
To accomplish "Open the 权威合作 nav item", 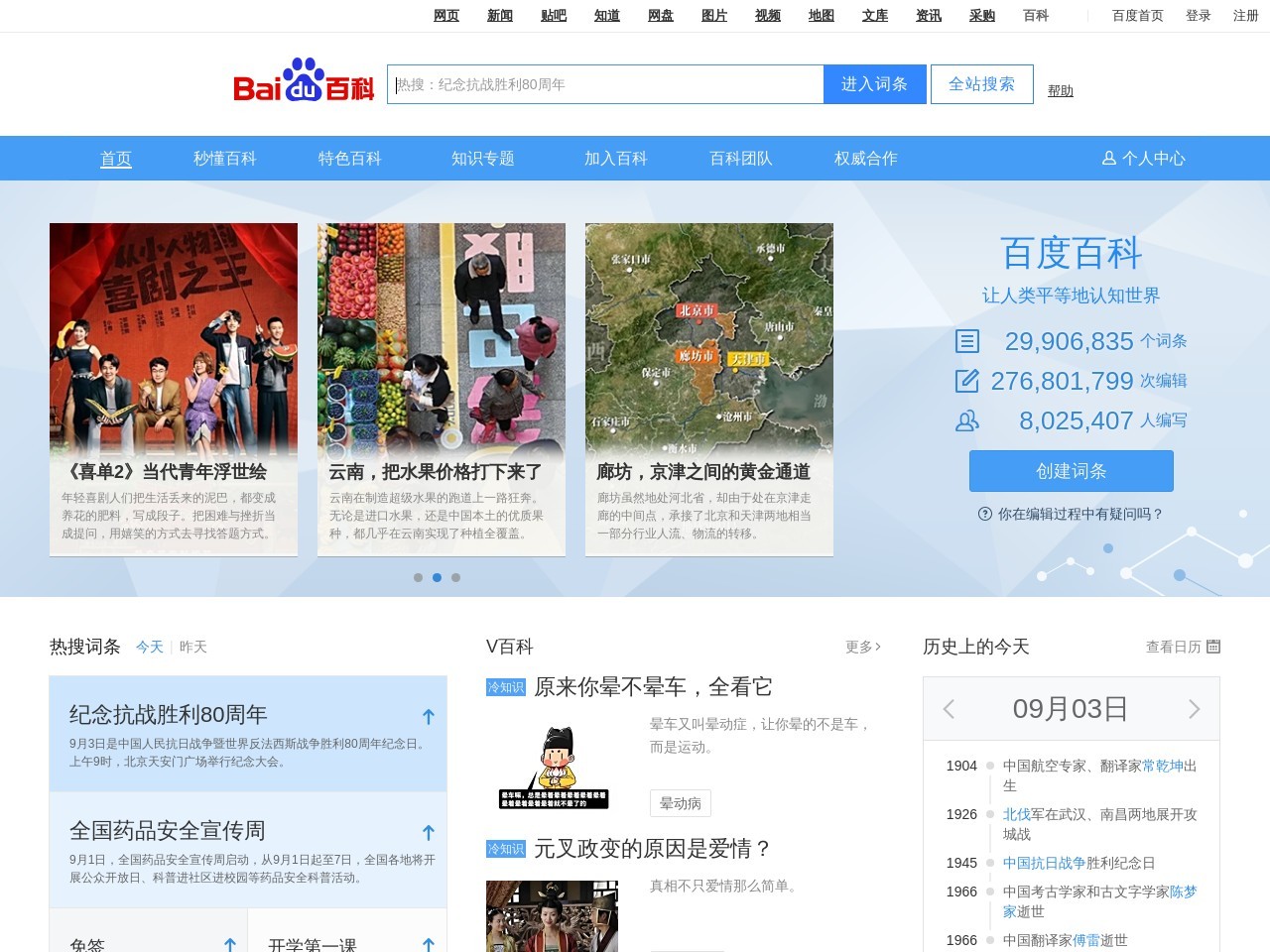I will coord(866,159).
